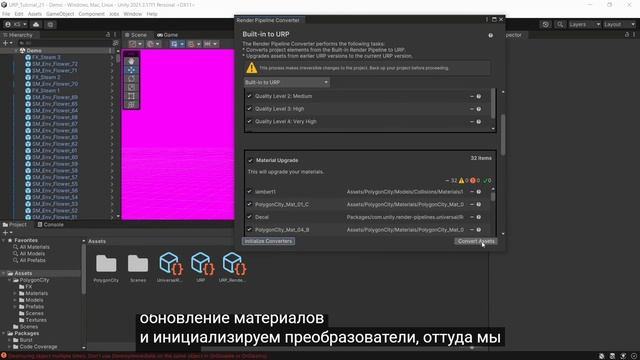This screenshot has height=360, width=640.
Task: Select the Rect tool in Scene overlay
Action: (x=131, y=96)
